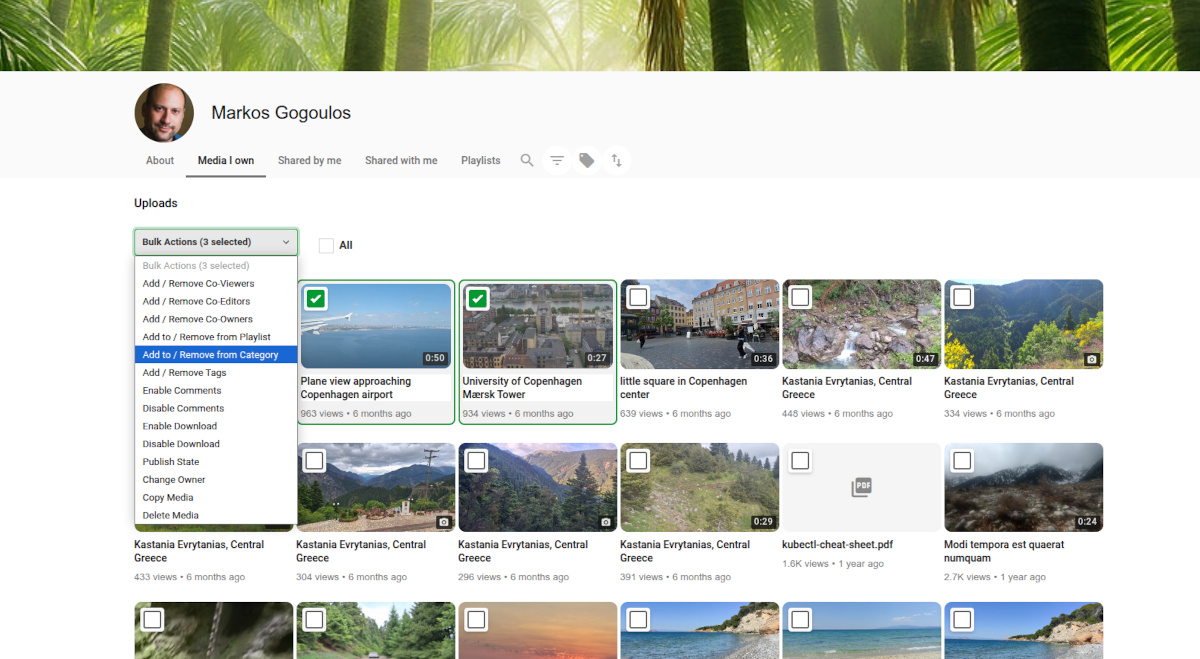Click the search magnifier icon
Screen dimensions: 1200x659
tap(527, 160)
